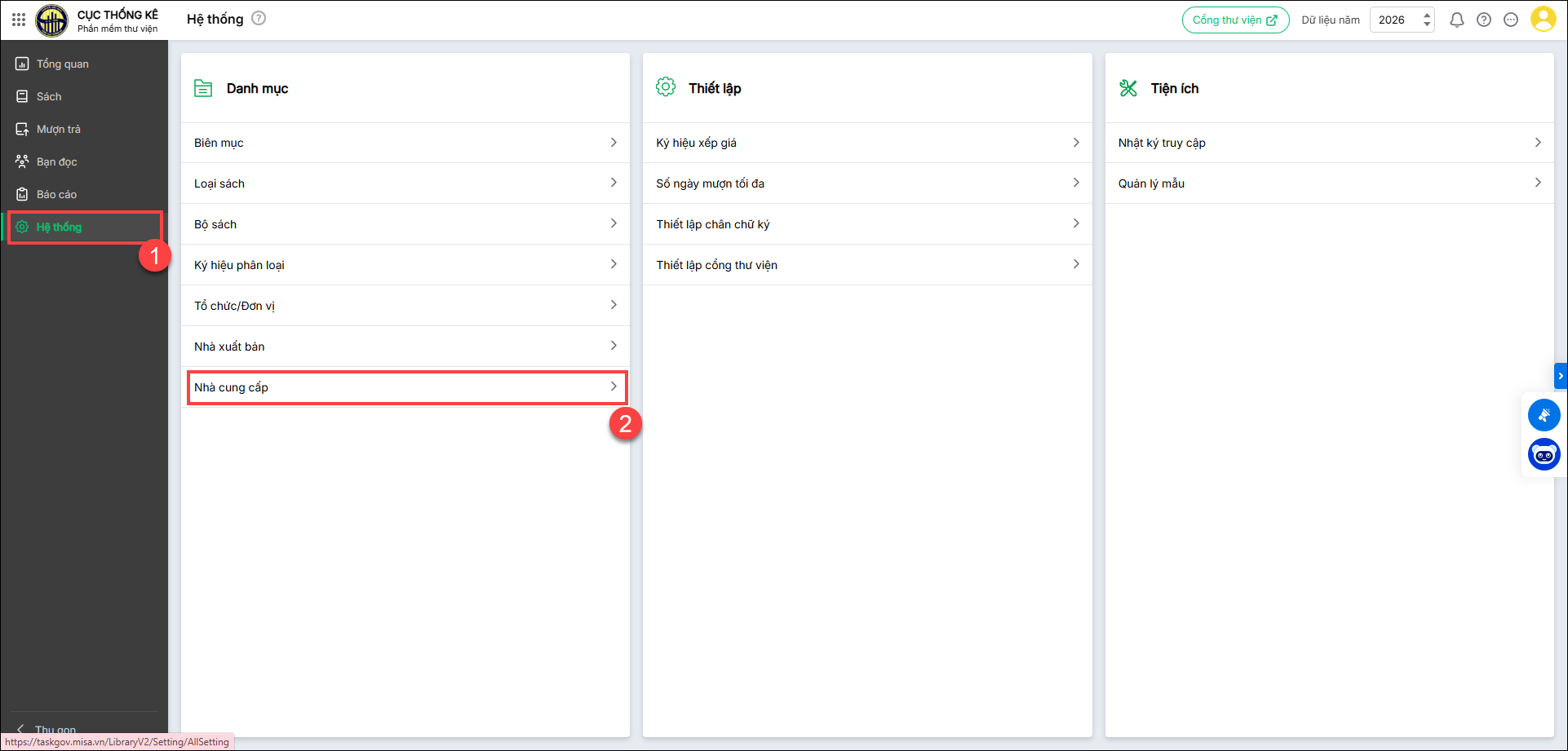
Task: Click the chat messages bubble icon
Action: click(1511, 20)
